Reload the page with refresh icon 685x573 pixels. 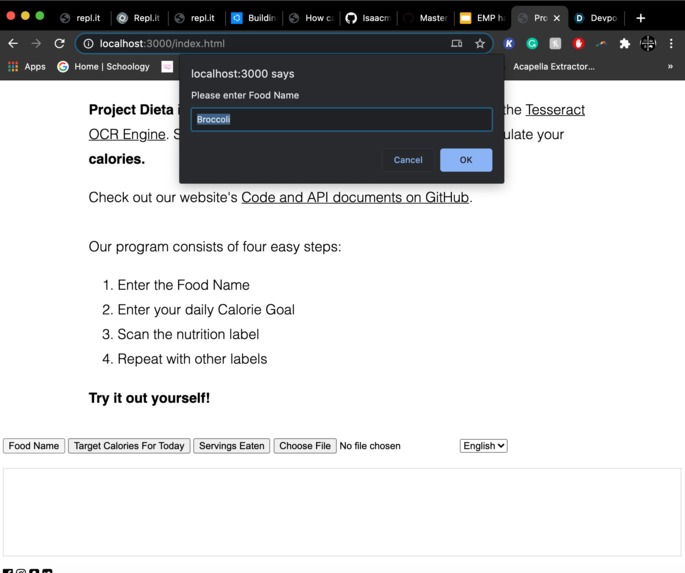[x=59, y=43]
